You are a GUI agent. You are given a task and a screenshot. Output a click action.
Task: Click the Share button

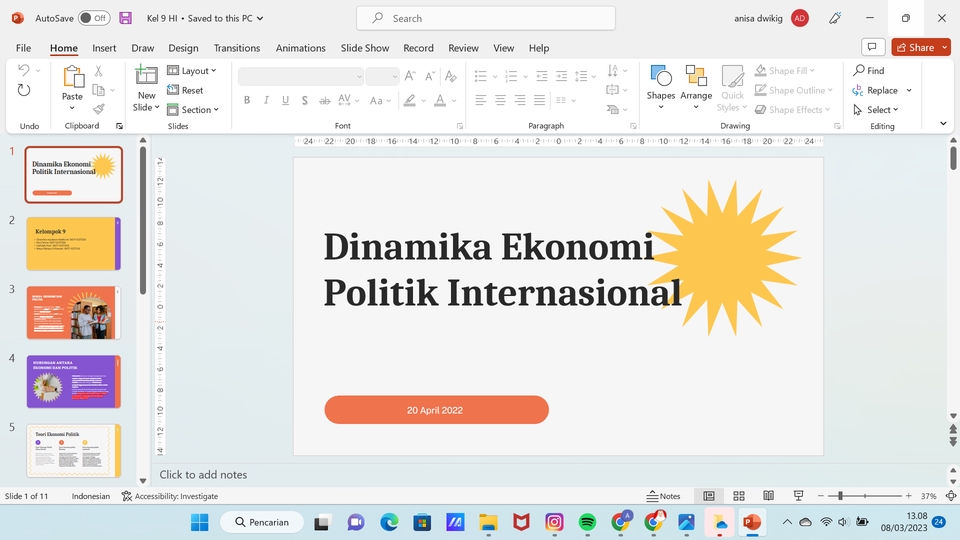[915, 47]
